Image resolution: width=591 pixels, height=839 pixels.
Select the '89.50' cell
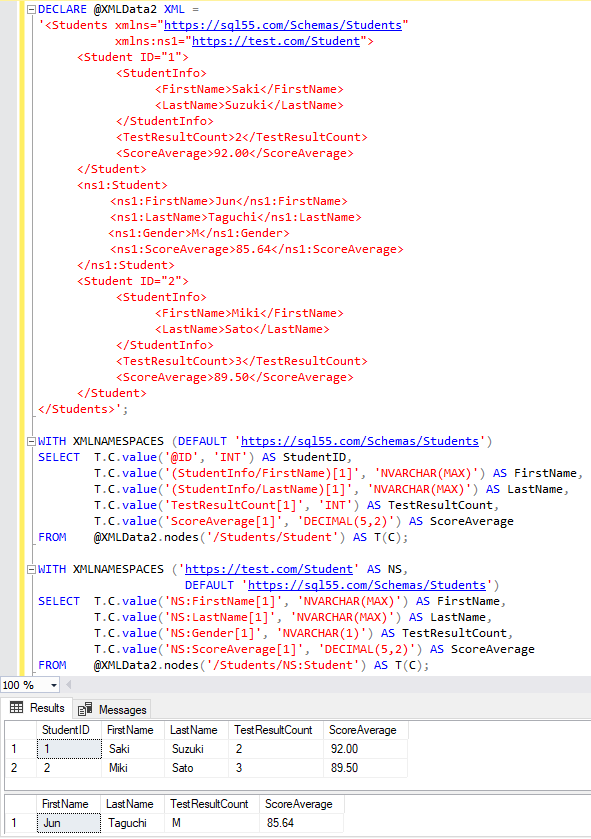pos(366,768)
